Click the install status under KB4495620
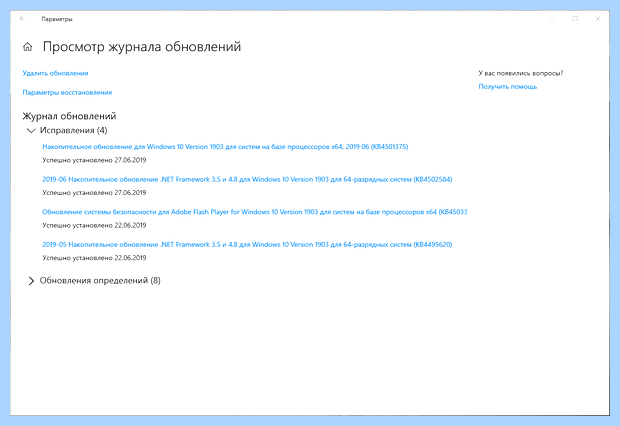This screenshot has height=426, width=620. coord(94,258)
